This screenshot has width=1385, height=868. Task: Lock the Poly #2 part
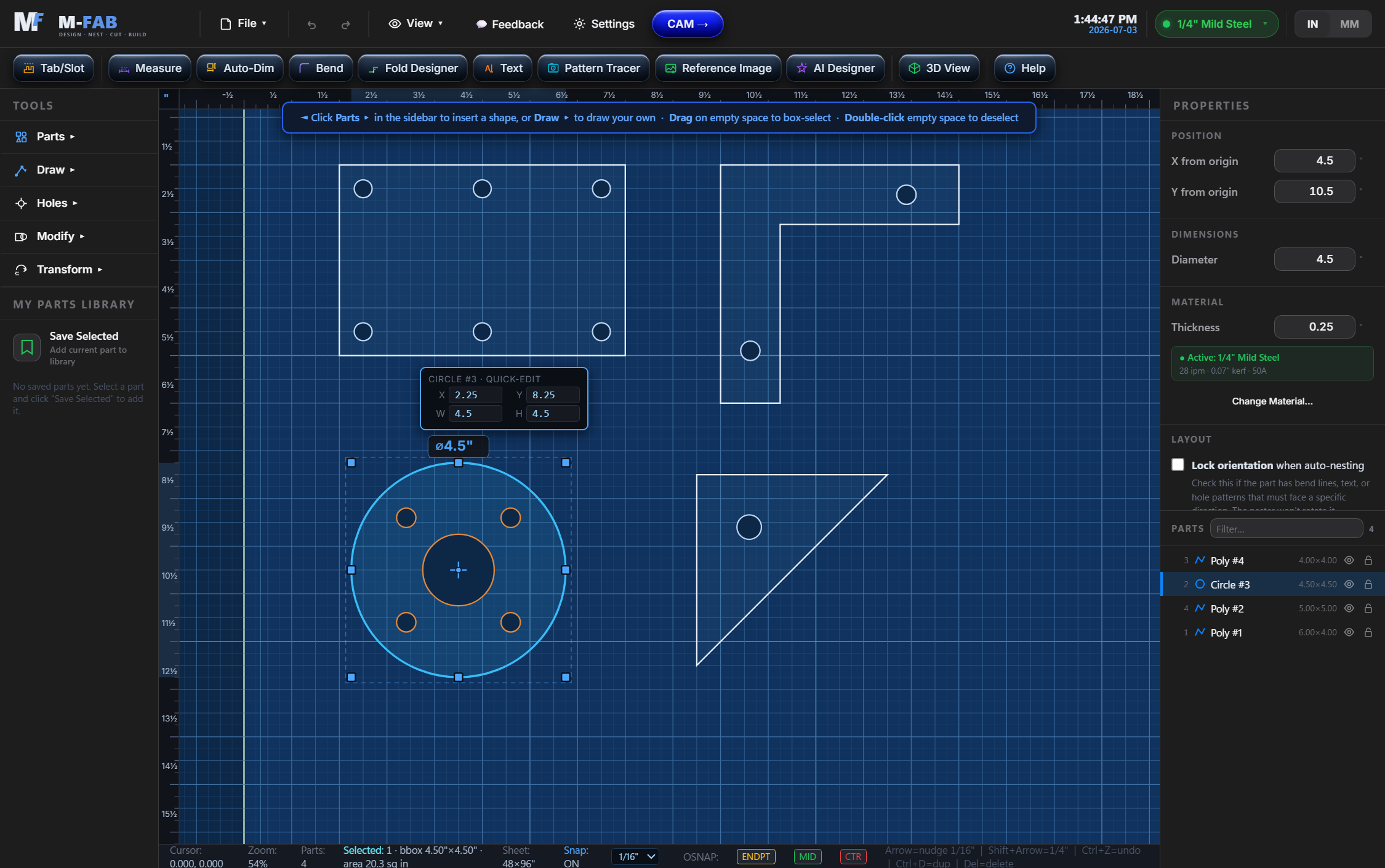[x=1368, y=608]
